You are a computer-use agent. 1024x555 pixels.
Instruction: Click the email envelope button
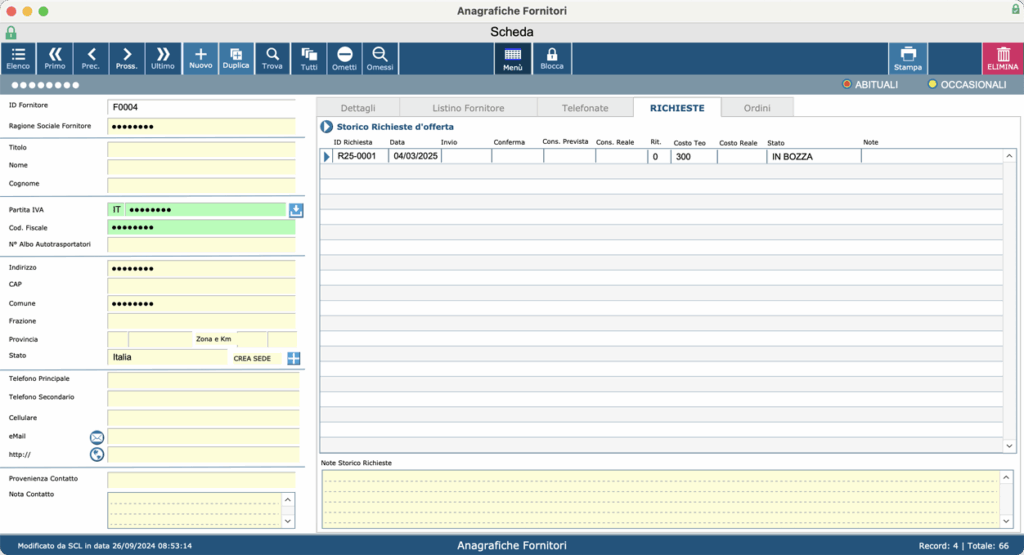pos(97,437)
